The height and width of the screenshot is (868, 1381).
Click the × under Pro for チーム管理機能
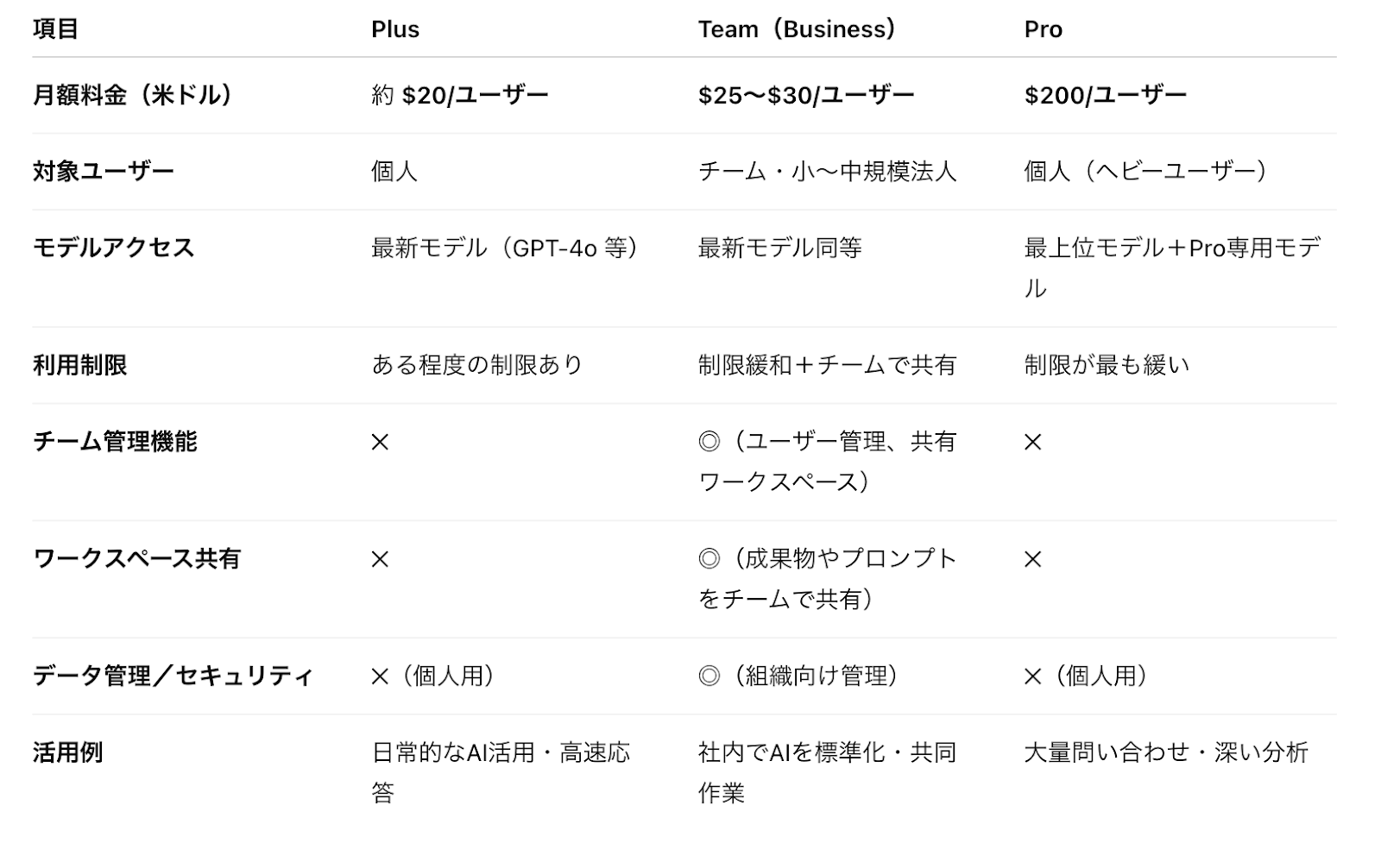click(x=1033, y=443)
